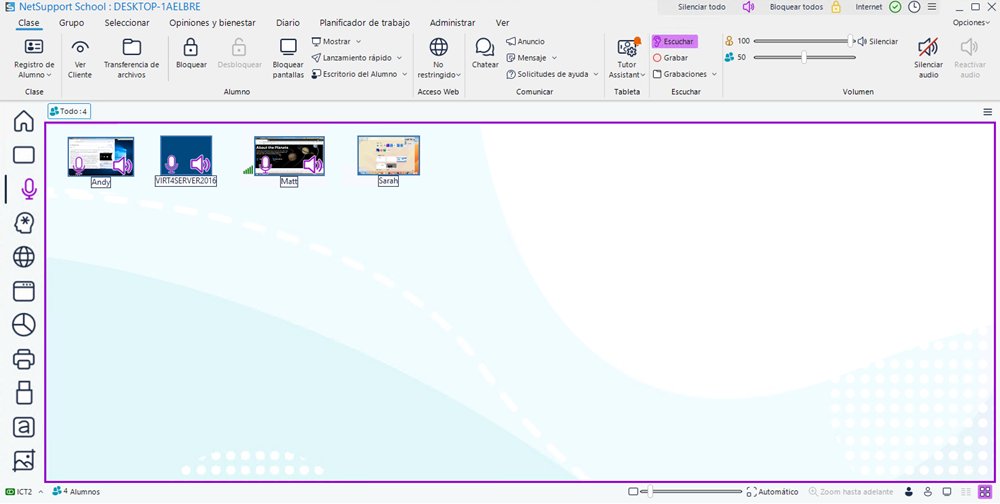Viewport: 1000px width, 504px height.
Task: Open the Seleccionar ribbon tab
Action: [127, 23]
